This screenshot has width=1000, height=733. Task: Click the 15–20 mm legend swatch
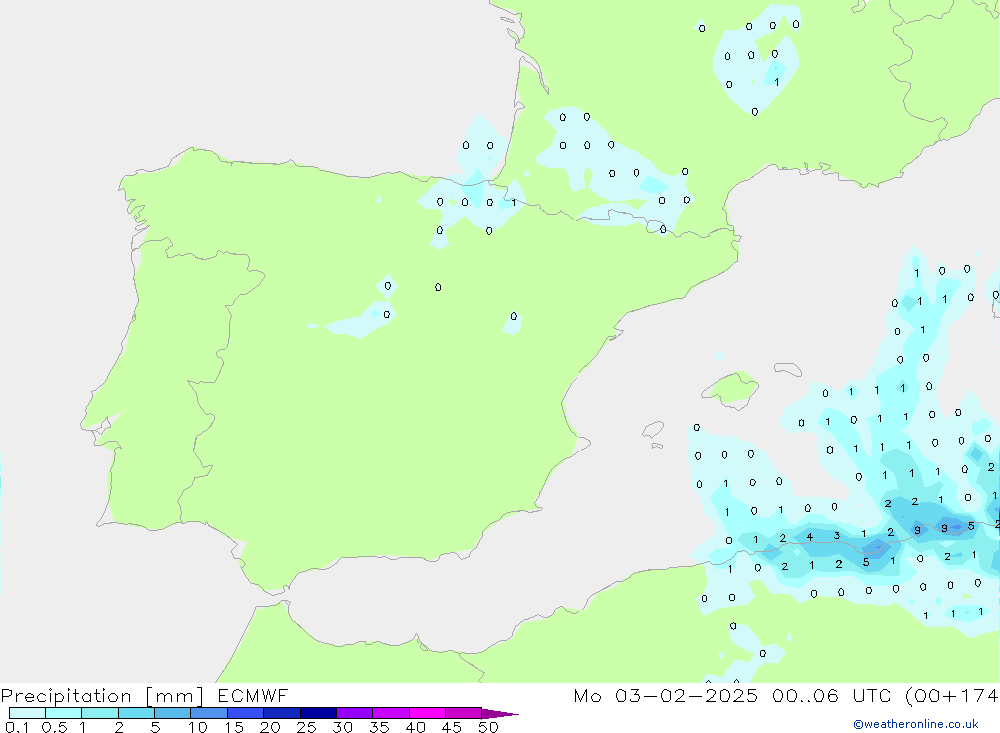[x=245, y=713]
